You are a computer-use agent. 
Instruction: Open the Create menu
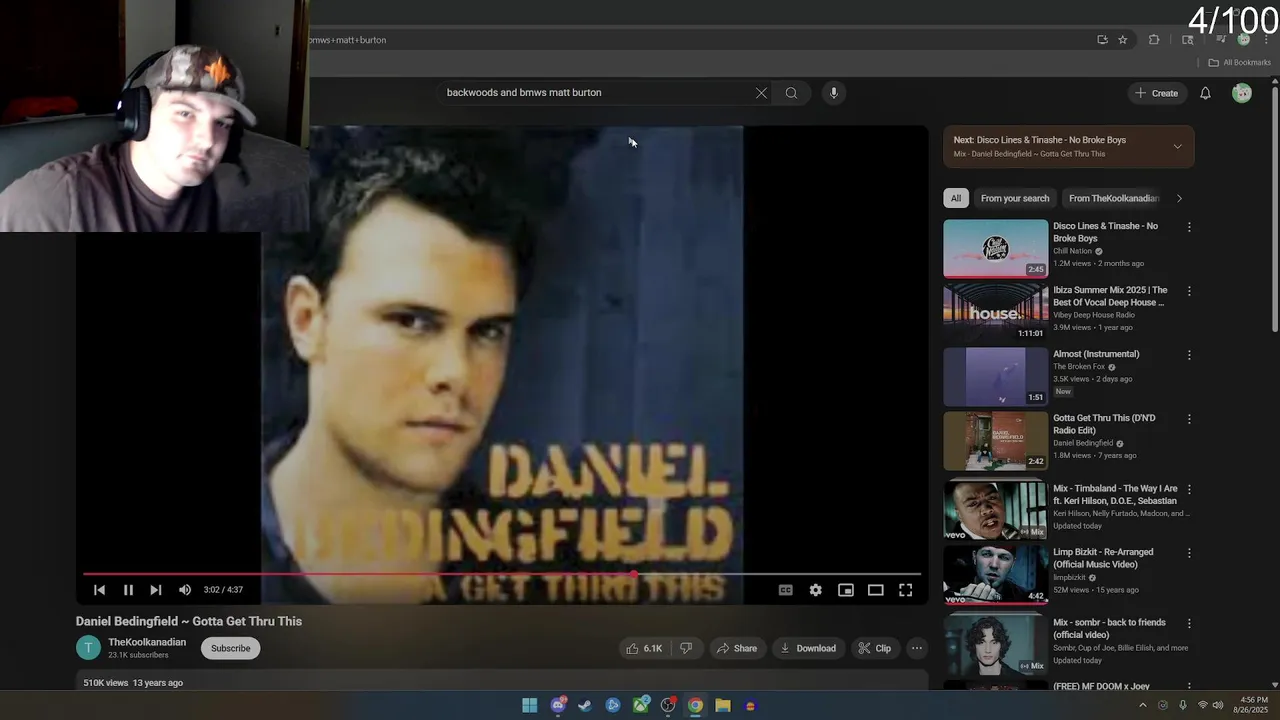point(1156,93)
